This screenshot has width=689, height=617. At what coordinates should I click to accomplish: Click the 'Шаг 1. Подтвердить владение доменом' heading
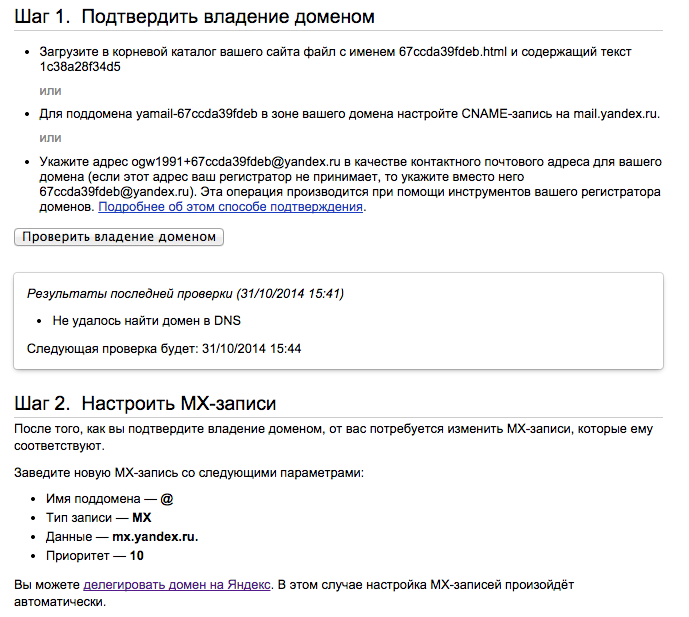pyautogui.click(x=194, y=17)
